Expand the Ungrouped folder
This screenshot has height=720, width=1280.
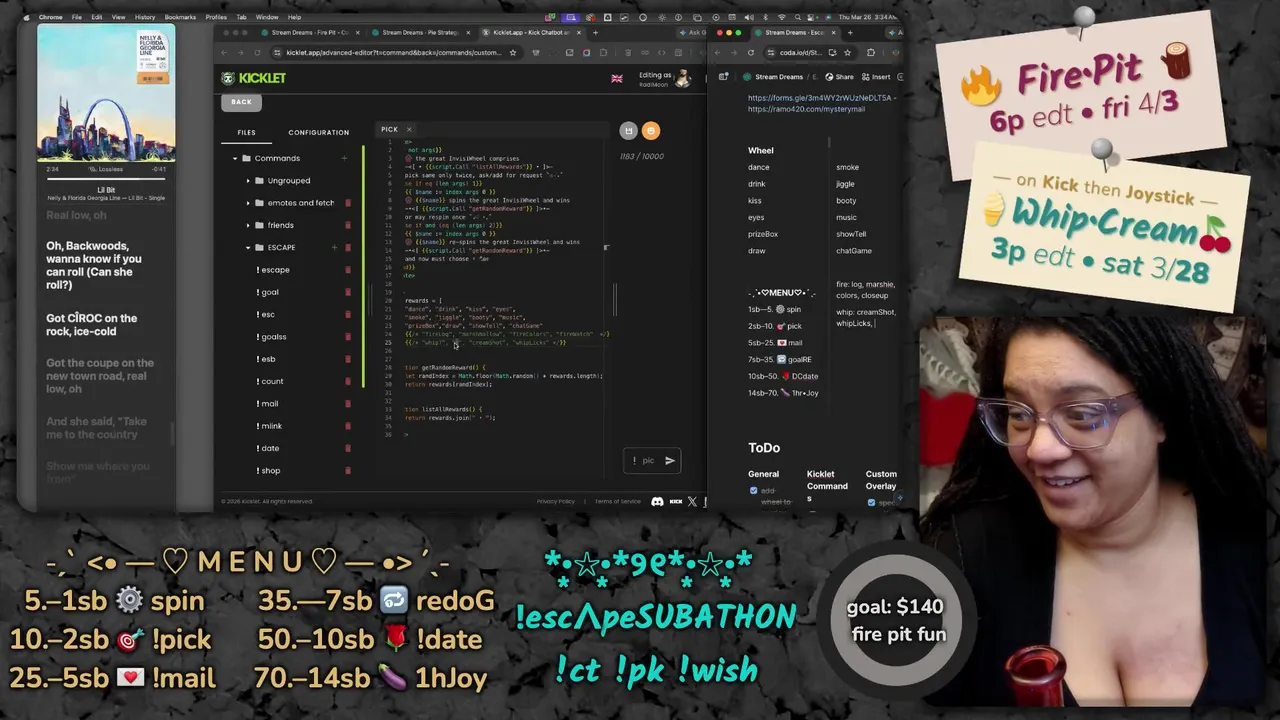pos(248,180)
